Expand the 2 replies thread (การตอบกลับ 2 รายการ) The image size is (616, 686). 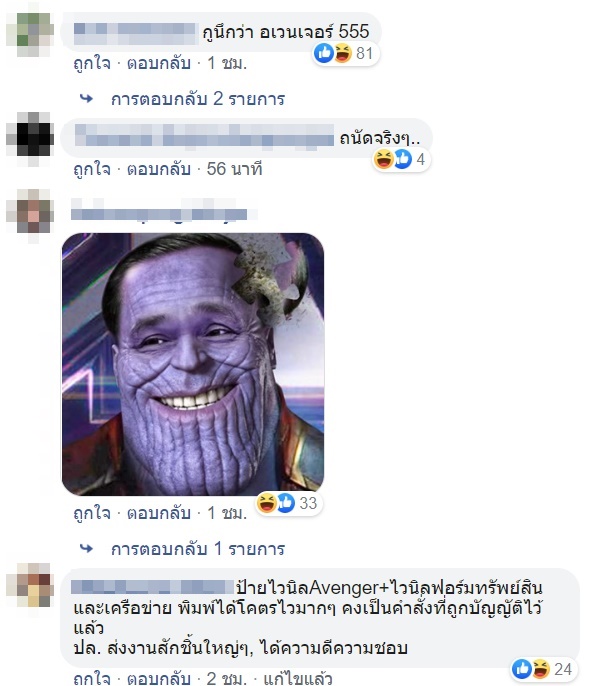pos(198,99)
